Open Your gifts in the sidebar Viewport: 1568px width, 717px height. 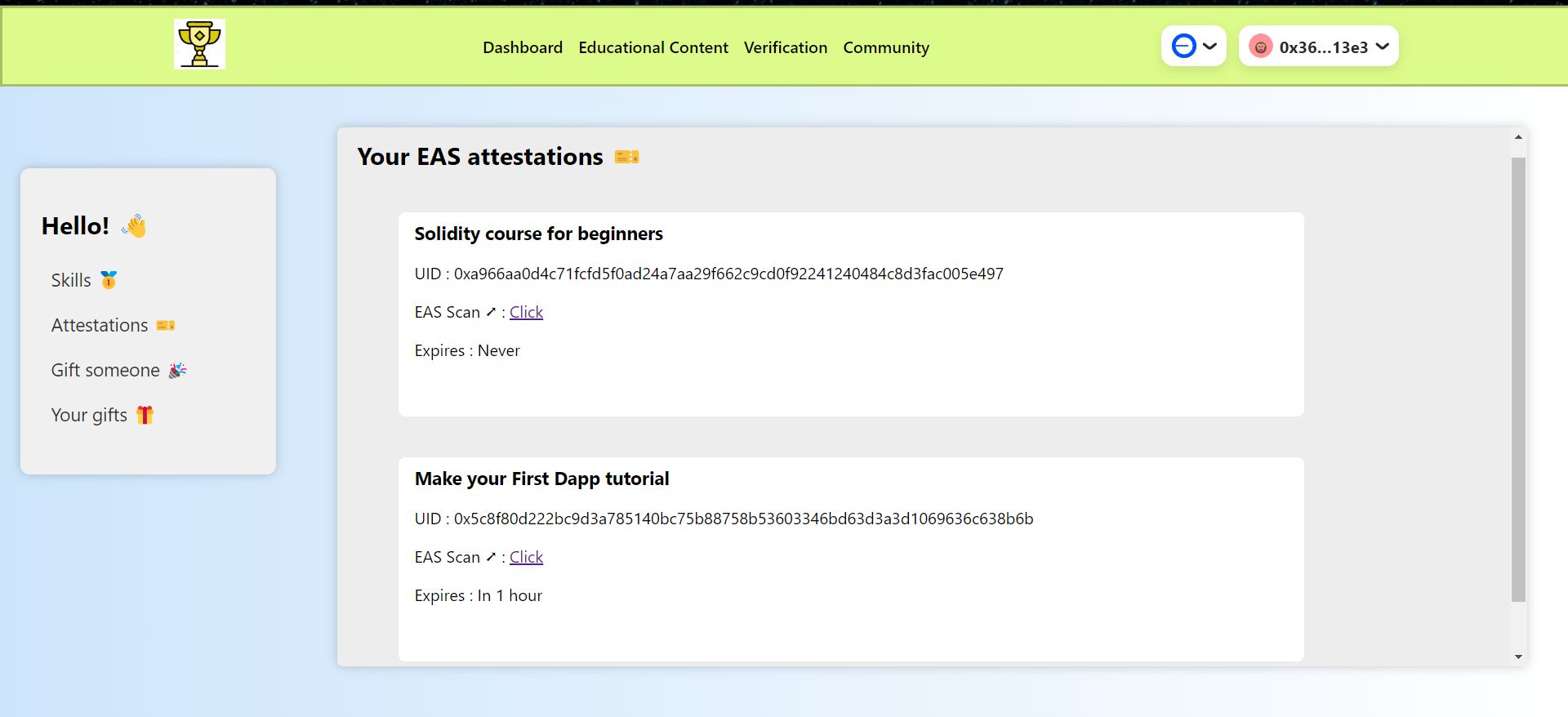point(89,415)
